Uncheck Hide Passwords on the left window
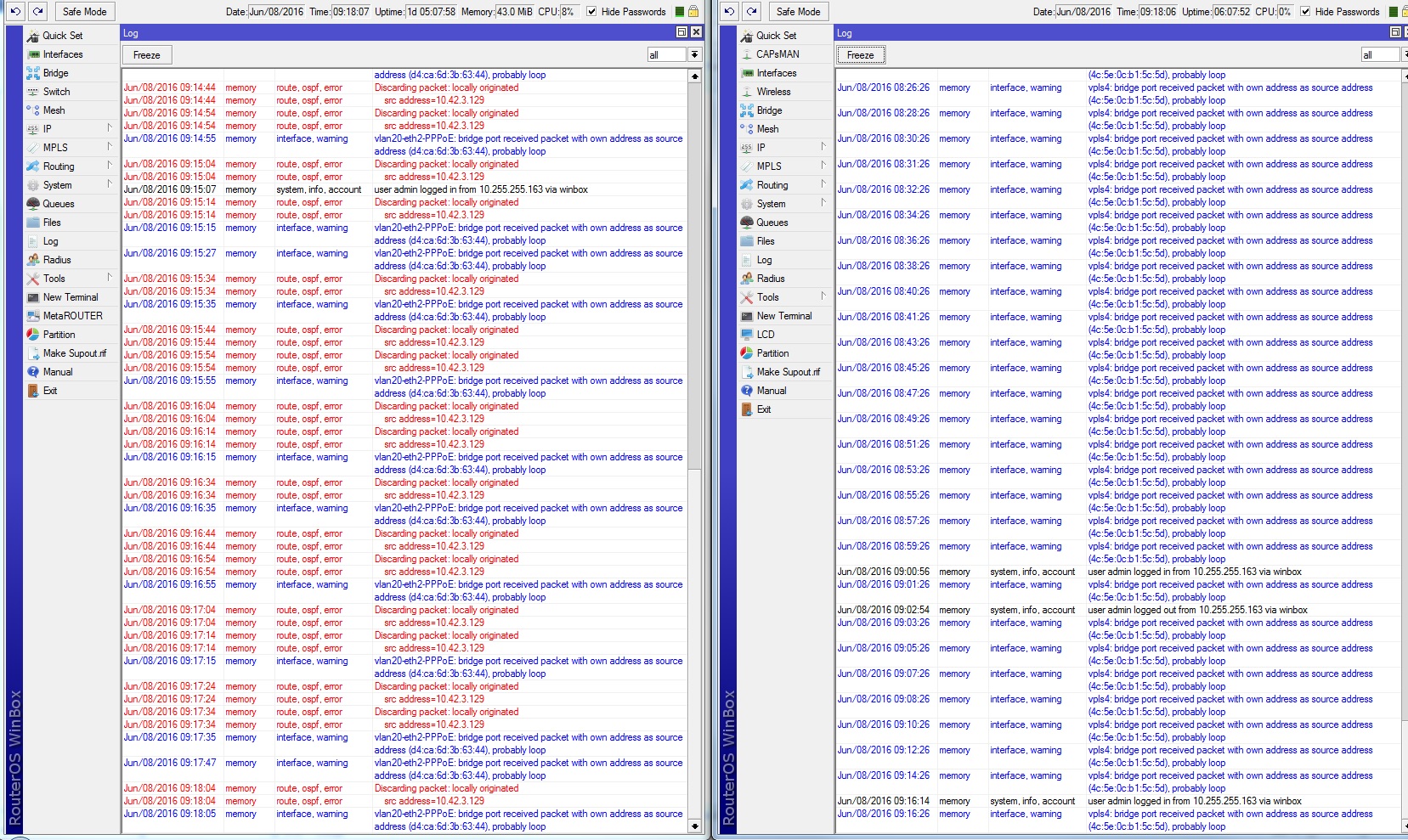Screen dimensions: 1408x840 (591, 12)
